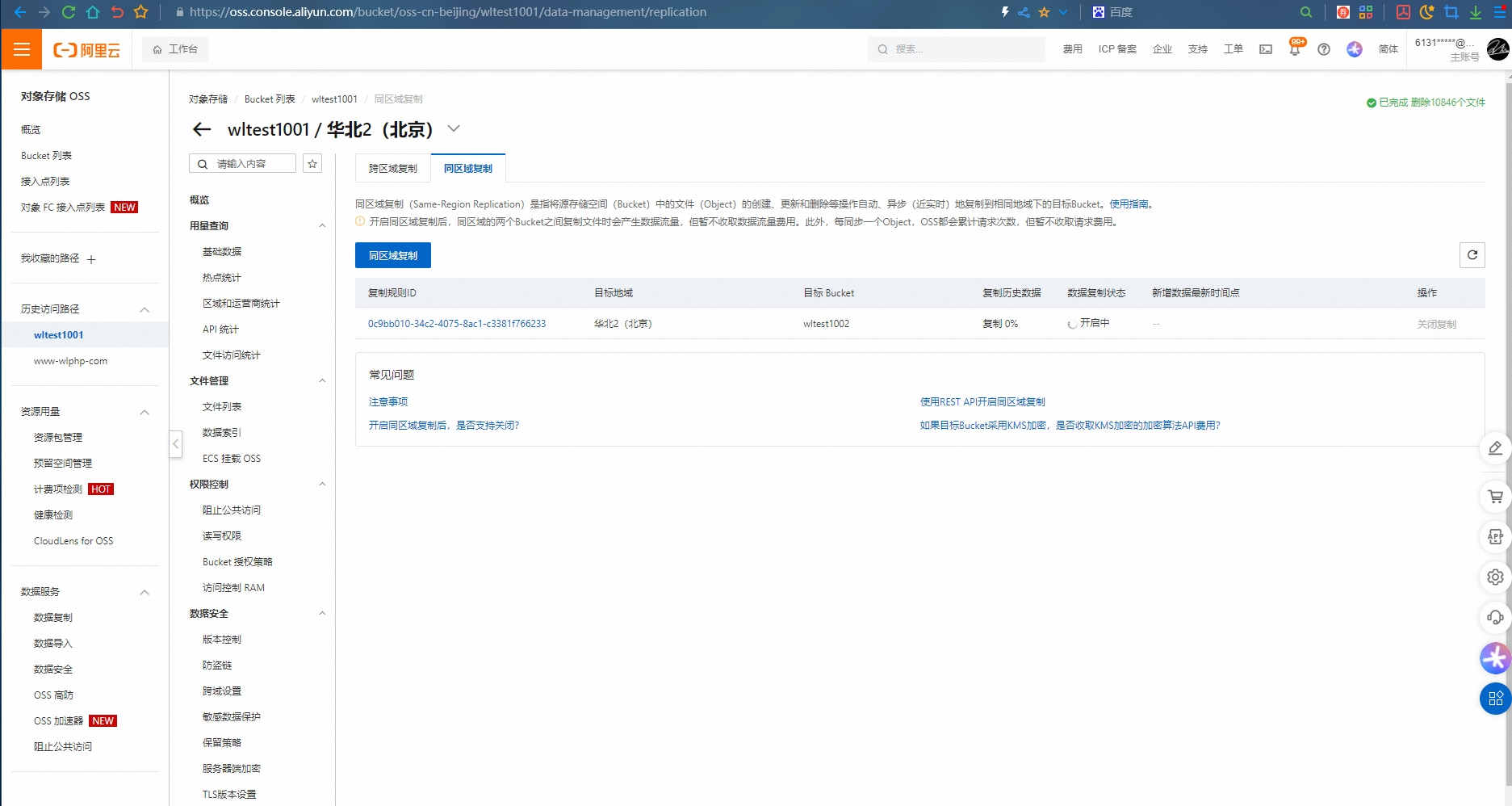Open the feedback edit floating icon
This screenshot has height=806, width=1512.
click(1495, 448)
